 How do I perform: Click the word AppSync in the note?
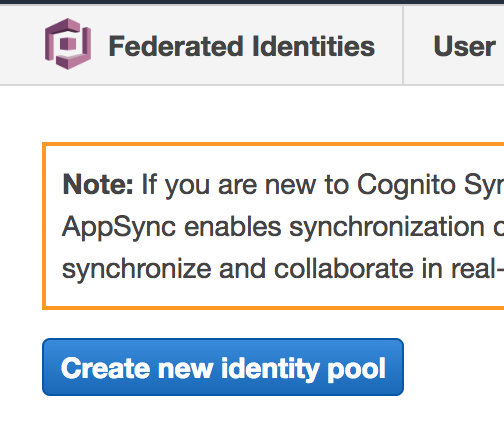pos(119,227)
